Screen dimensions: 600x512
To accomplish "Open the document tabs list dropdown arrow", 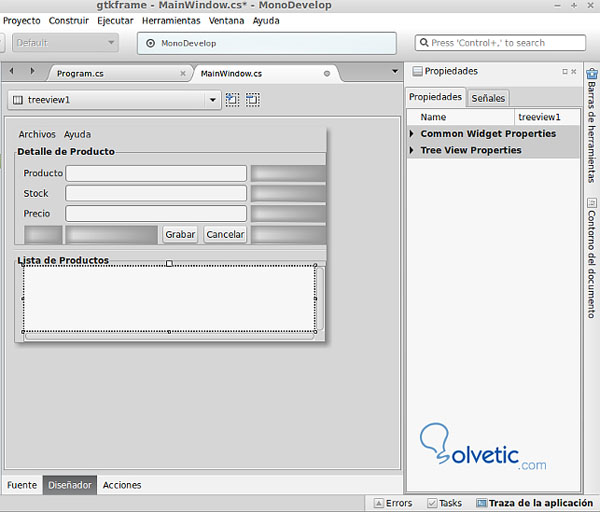I will pyautogui.click(x=395, y=71).
